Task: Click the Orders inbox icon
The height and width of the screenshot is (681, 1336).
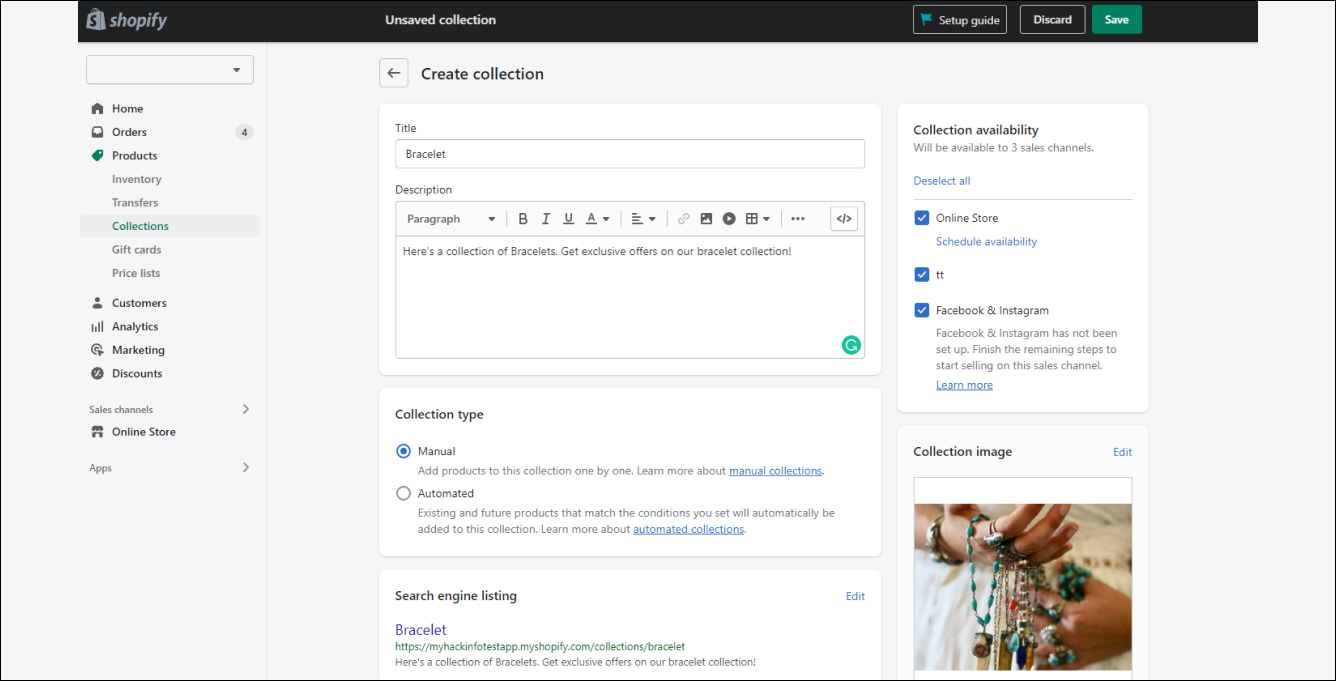Action: tap(97, 132)
